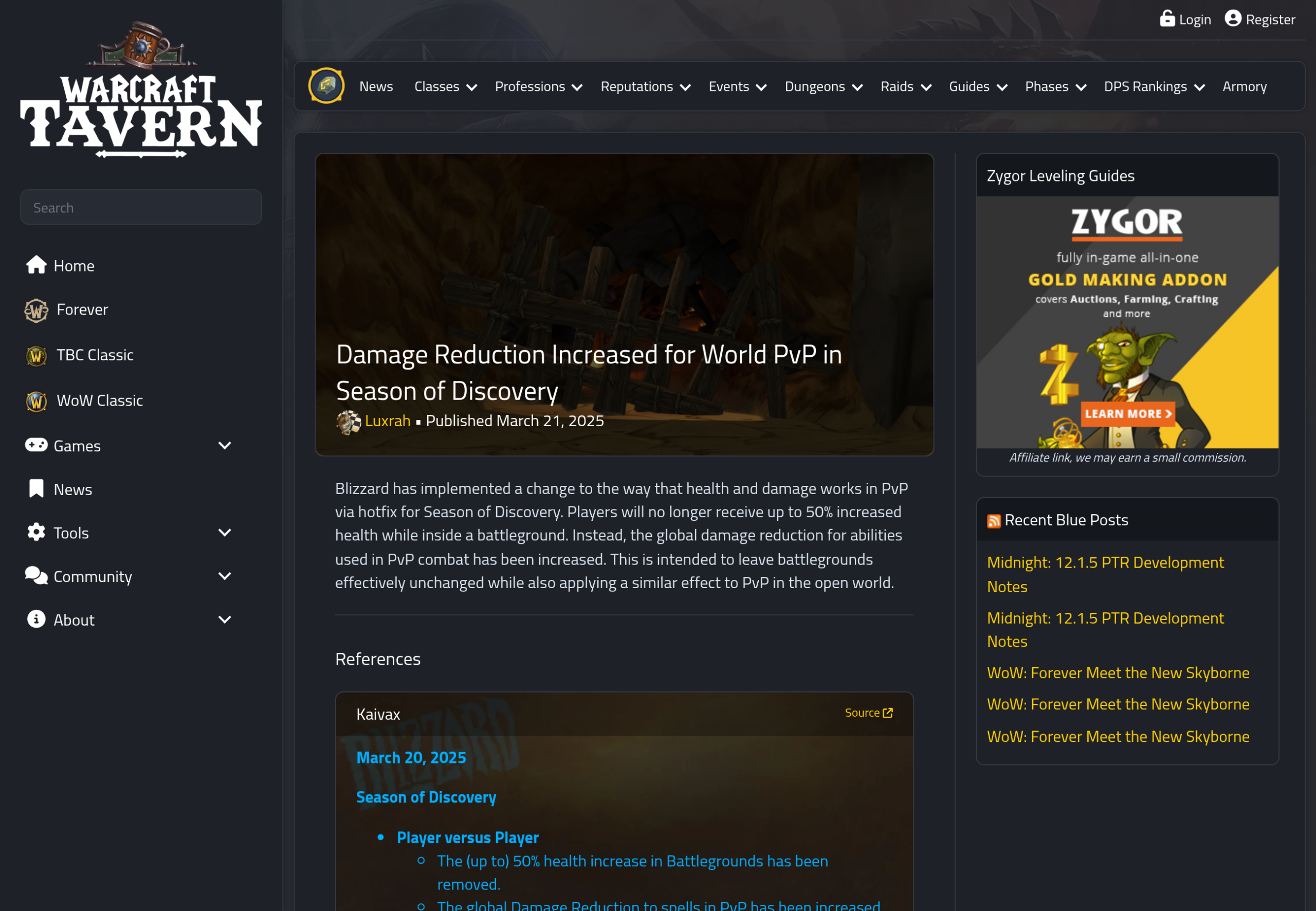The height and width of the screenshot is (911, 1316).
Task: Click the Tools gear icon
Action: (36, 532)
